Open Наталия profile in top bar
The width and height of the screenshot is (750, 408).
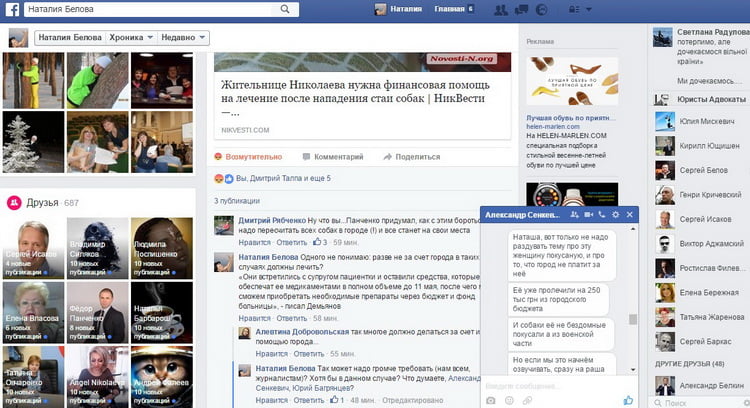[398, 10]
